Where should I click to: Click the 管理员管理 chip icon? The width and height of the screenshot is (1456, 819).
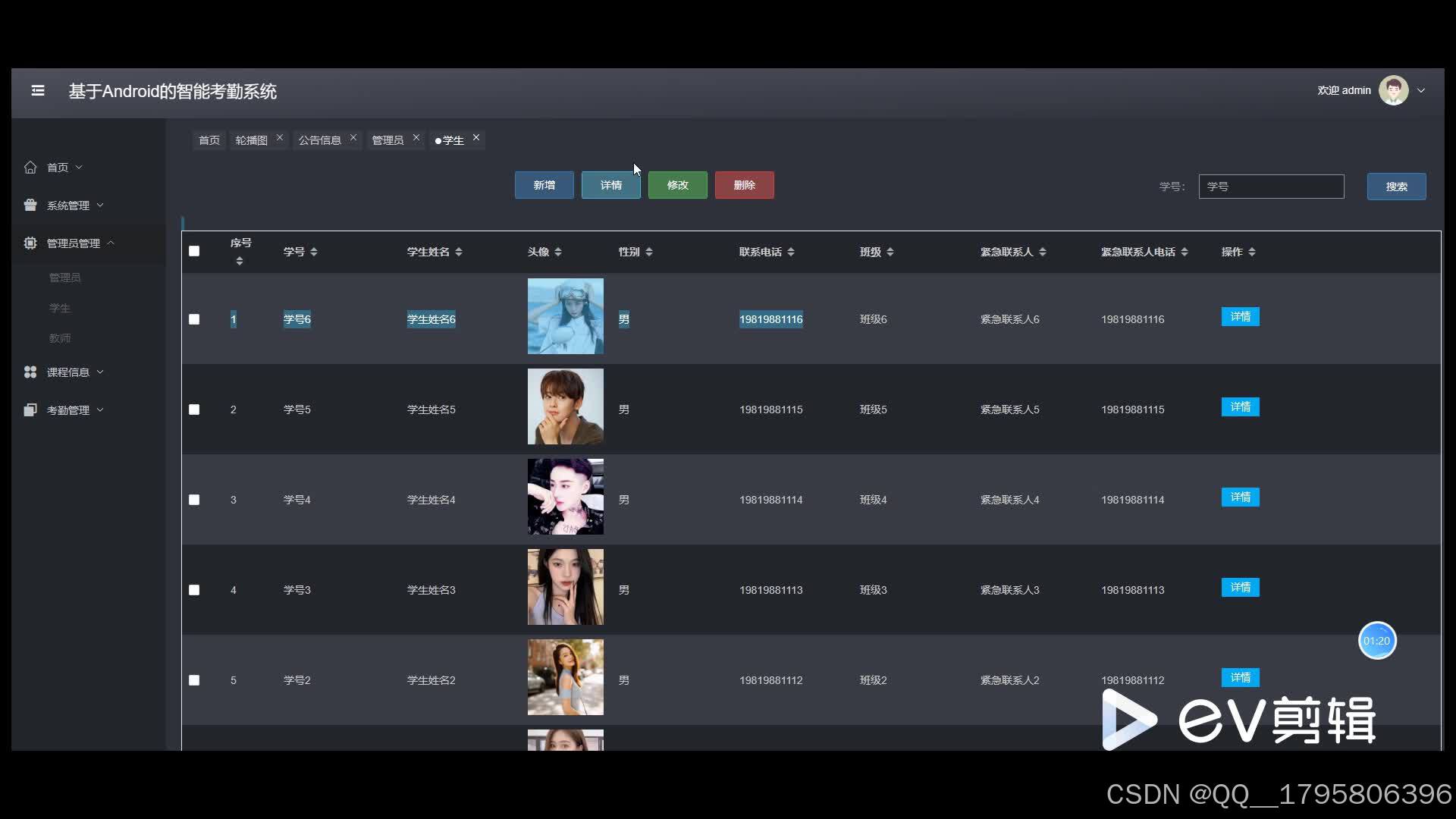(x=30, y=243)
